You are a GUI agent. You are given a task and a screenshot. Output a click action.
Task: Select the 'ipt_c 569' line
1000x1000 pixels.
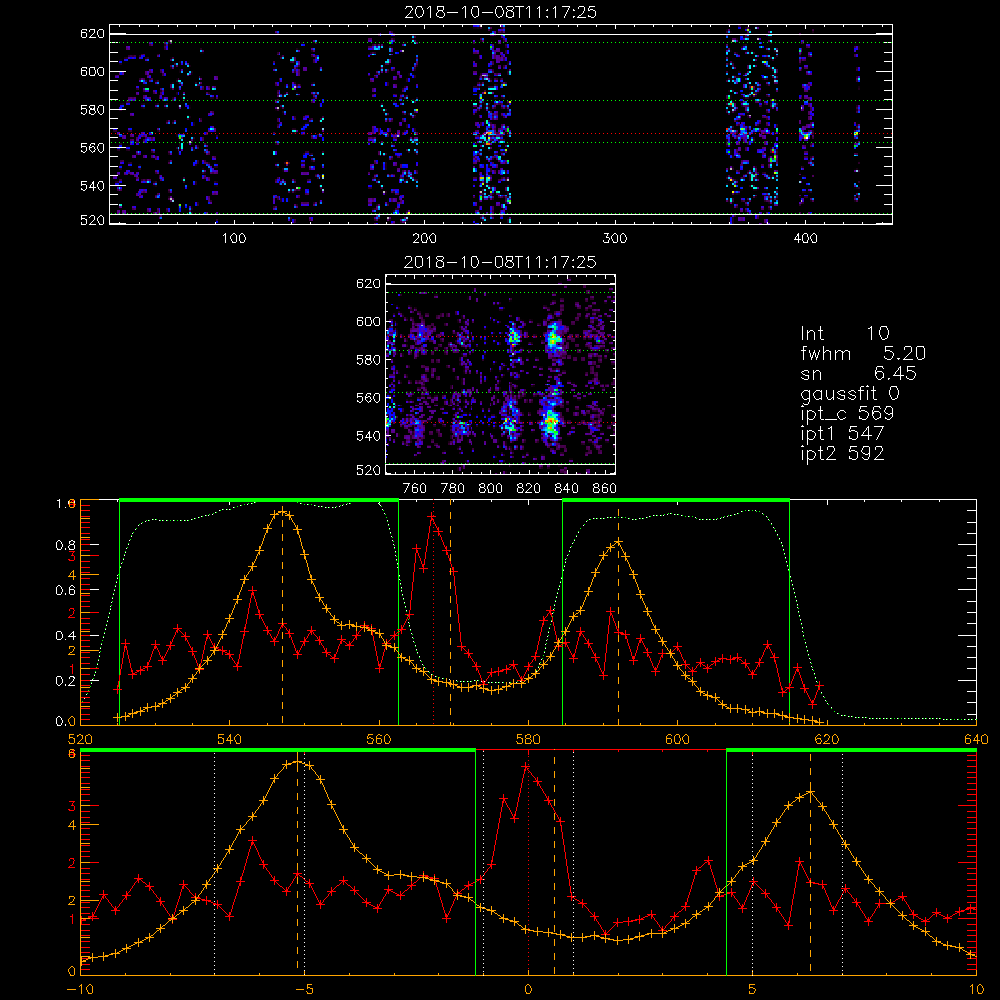pyautogui.click(x=847, y=414)
